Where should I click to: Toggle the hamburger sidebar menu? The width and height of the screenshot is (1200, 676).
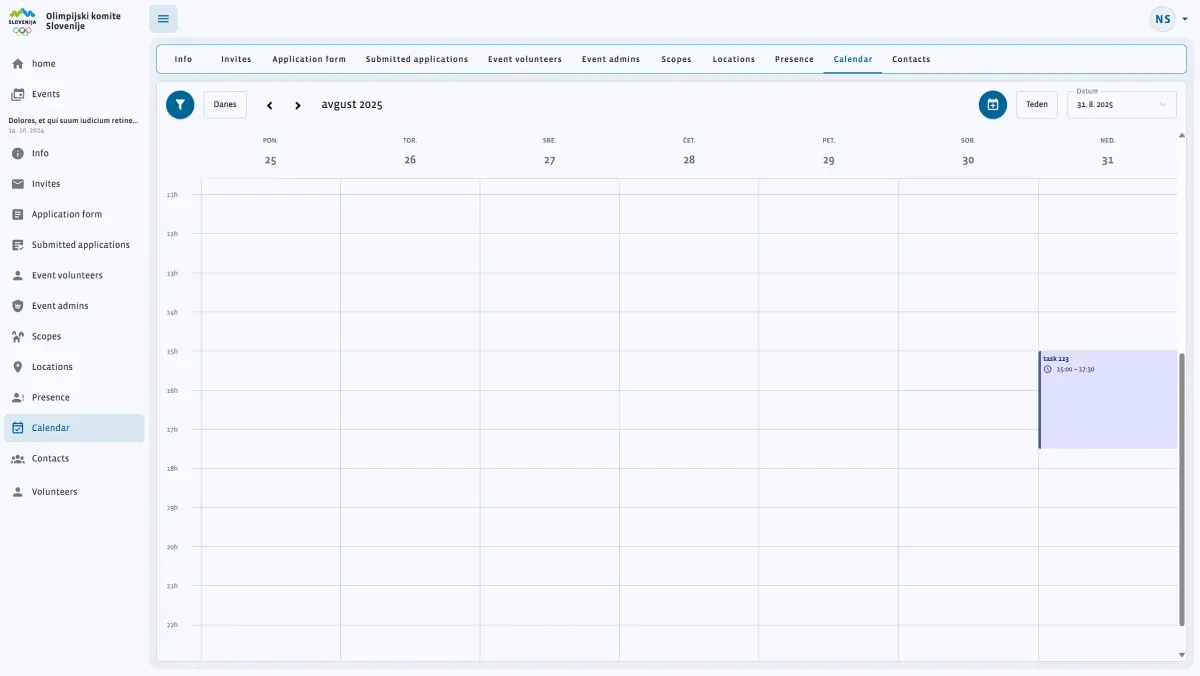tap(164, 19)
